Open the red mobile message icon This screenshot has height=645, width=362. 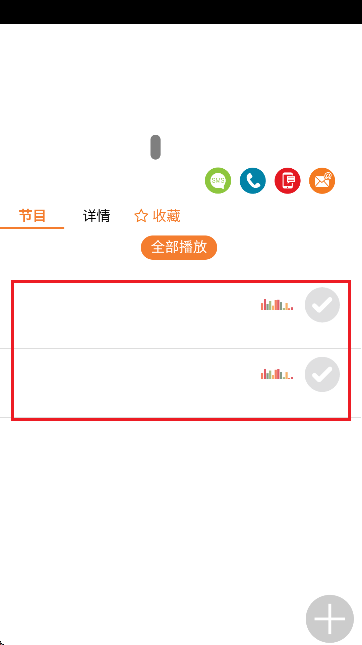(x=288, y=181)
